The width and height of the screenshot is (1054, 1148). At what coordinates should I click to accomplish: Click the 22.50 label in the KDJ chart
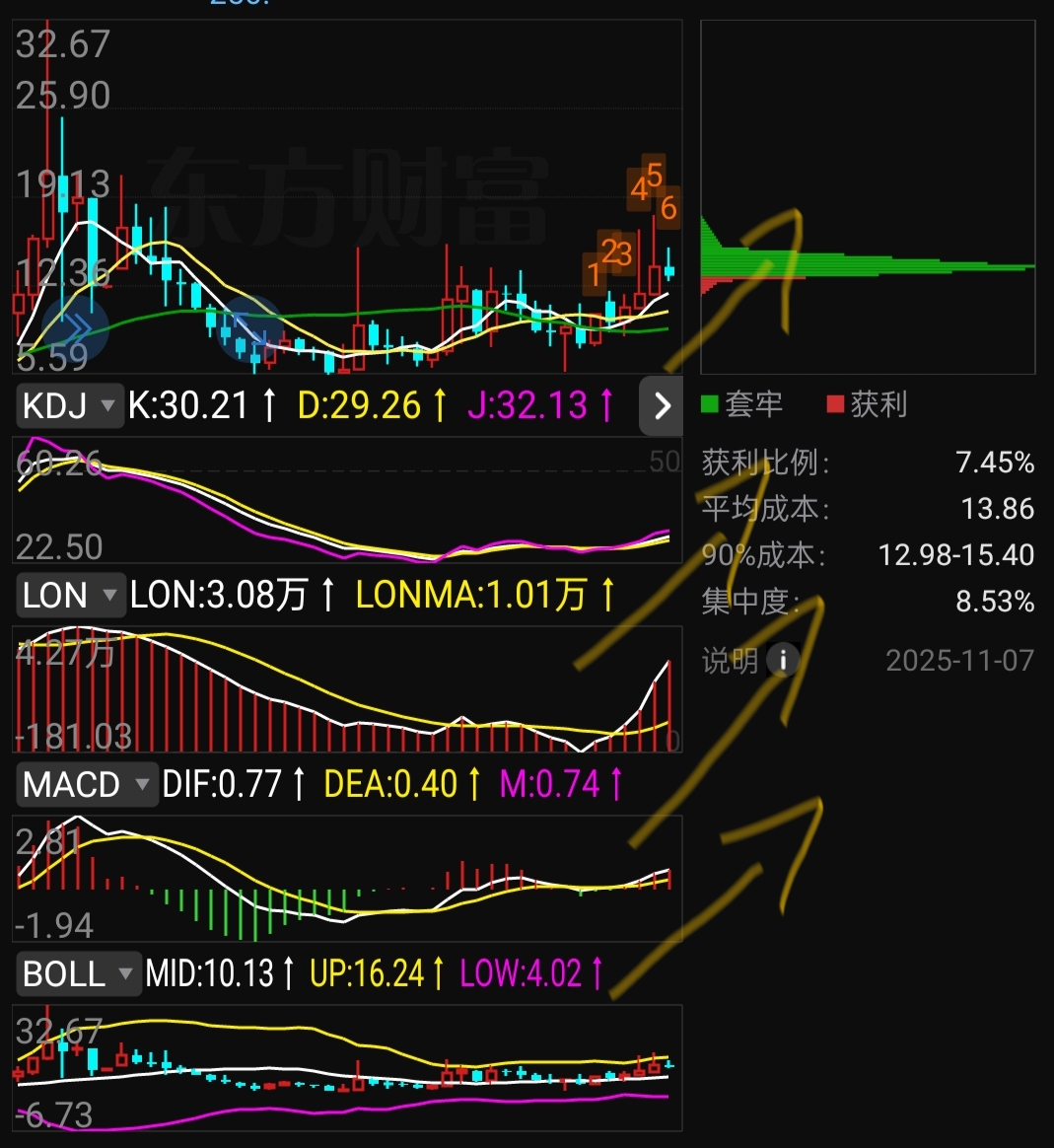[59, 547]
